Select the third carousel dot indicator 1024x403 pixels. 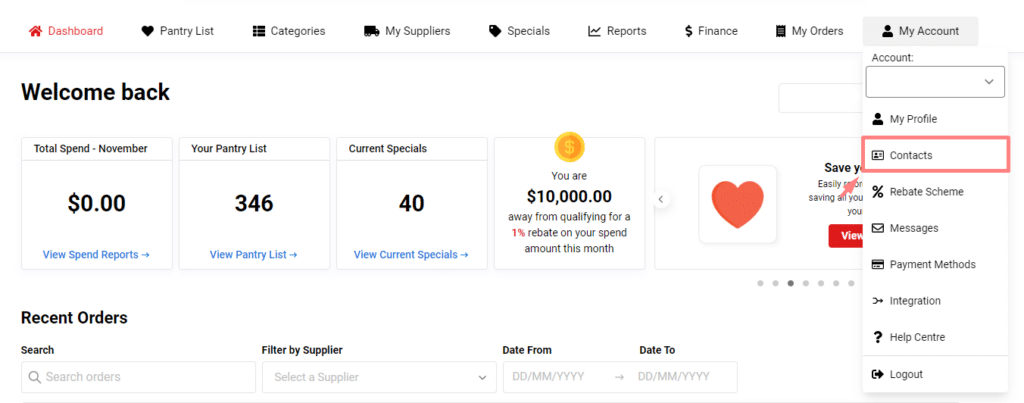(x=791, y=283)
